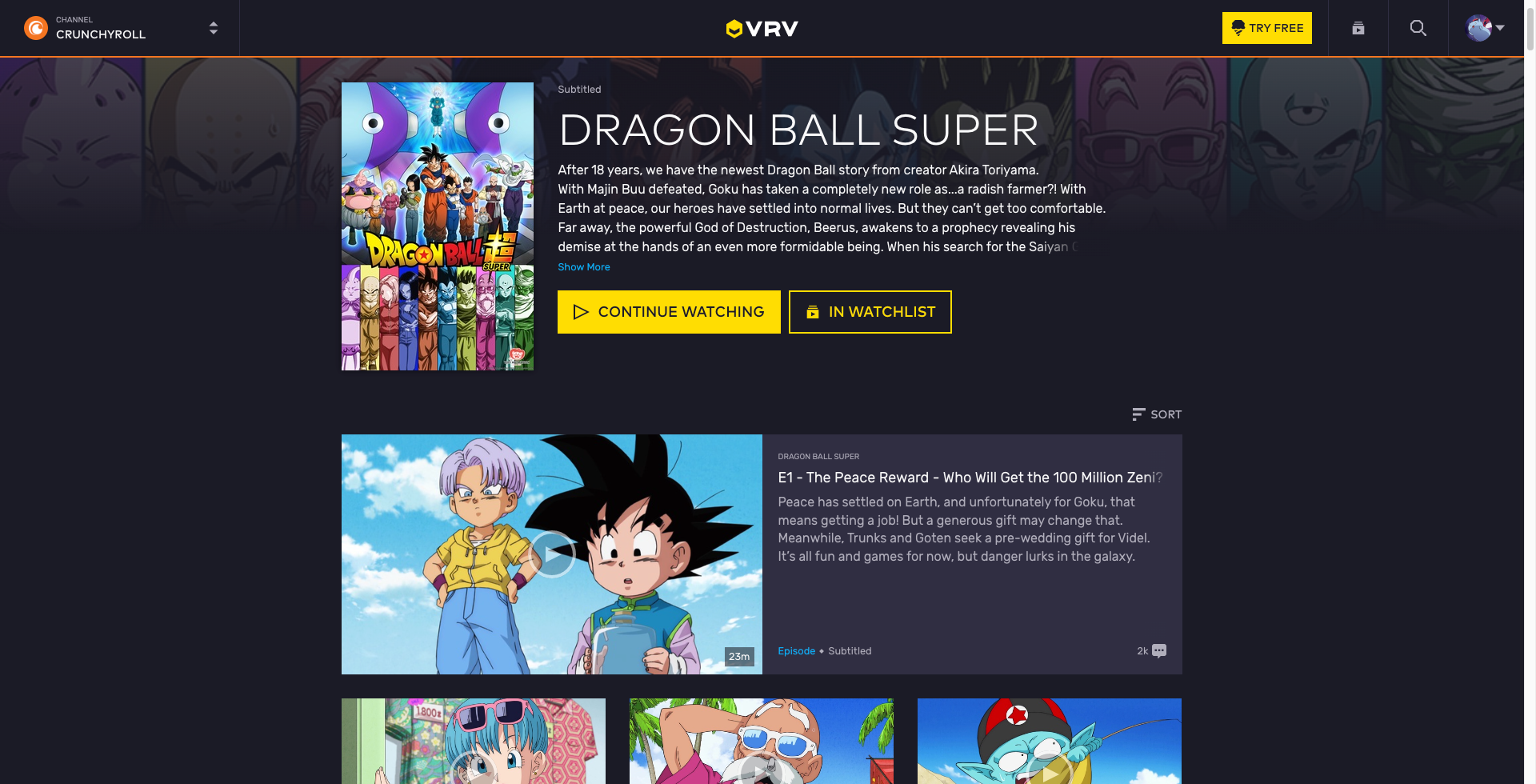Expand the Crunchyroll channel selector arrows

click(214, 28)
